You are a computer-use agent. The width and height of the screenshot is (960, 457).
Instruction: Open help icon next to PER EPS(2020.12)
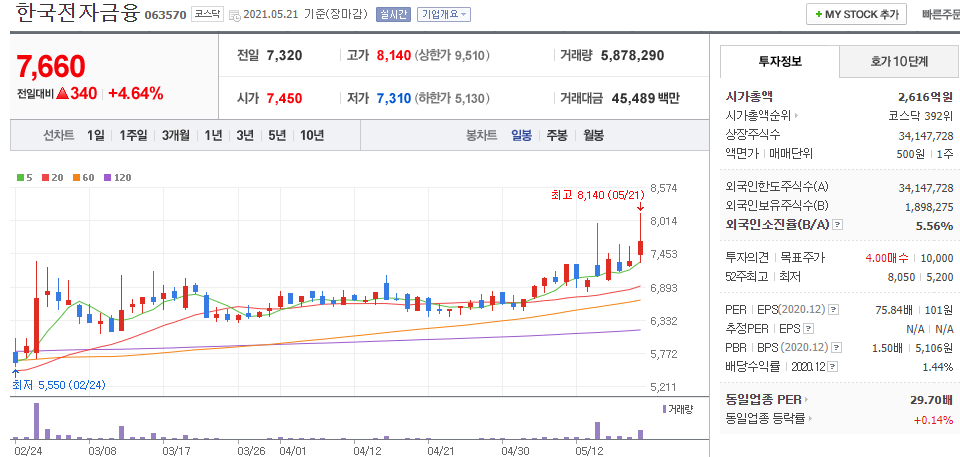point(833,310)
